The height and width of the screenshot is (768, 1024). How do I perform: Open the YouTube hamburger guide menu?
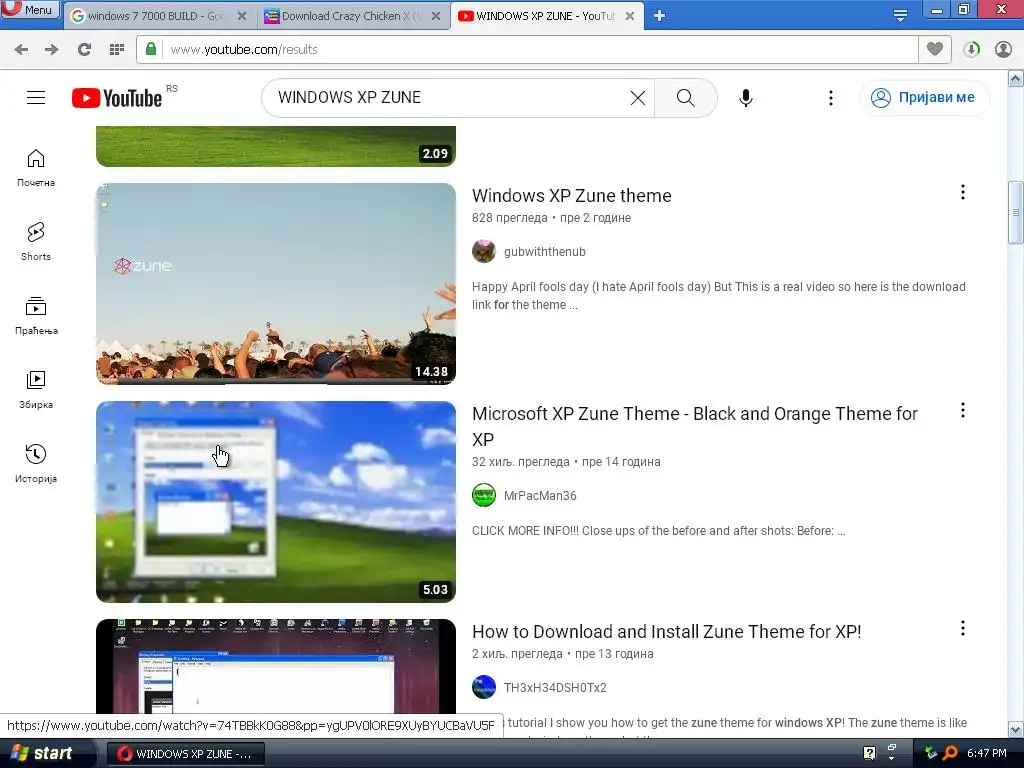coord(36,98)
